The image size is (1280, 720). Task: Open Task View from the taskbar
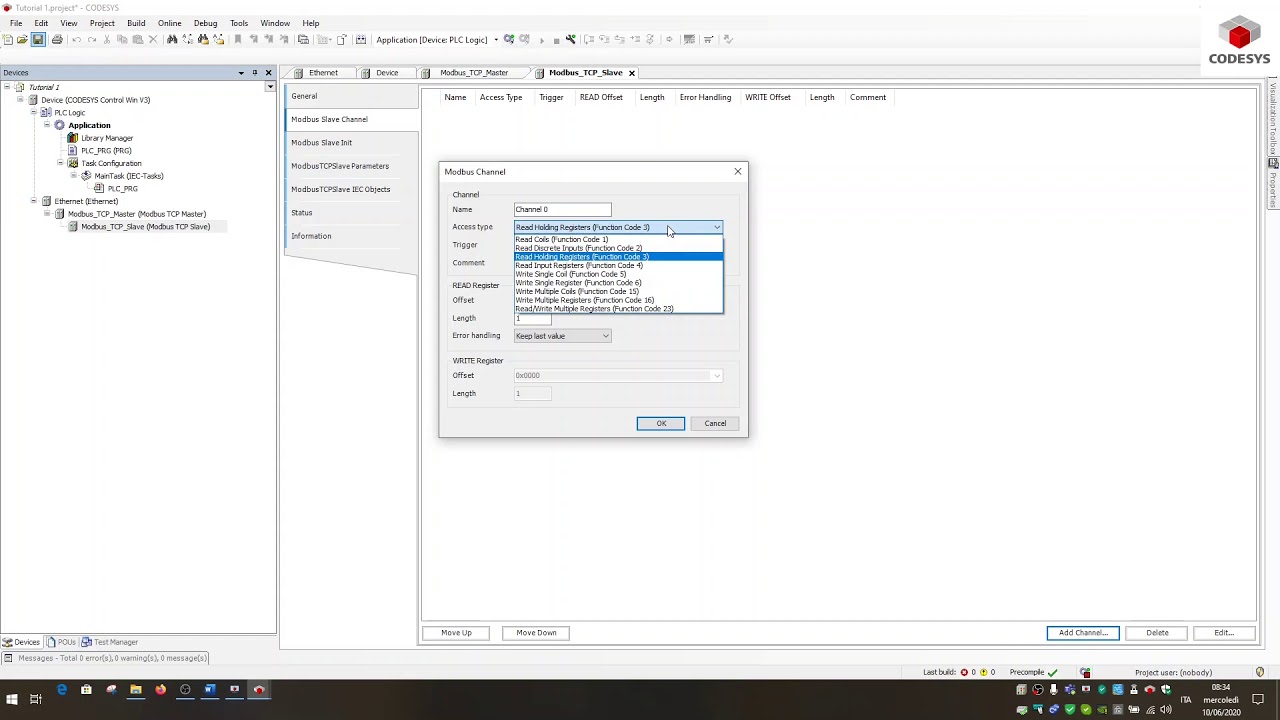point(35,699)
